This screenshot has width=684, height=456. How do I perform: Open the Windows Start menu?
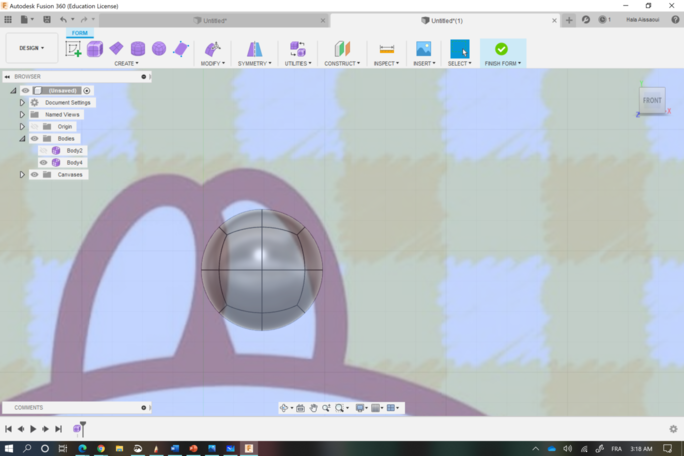click(8, 448)
